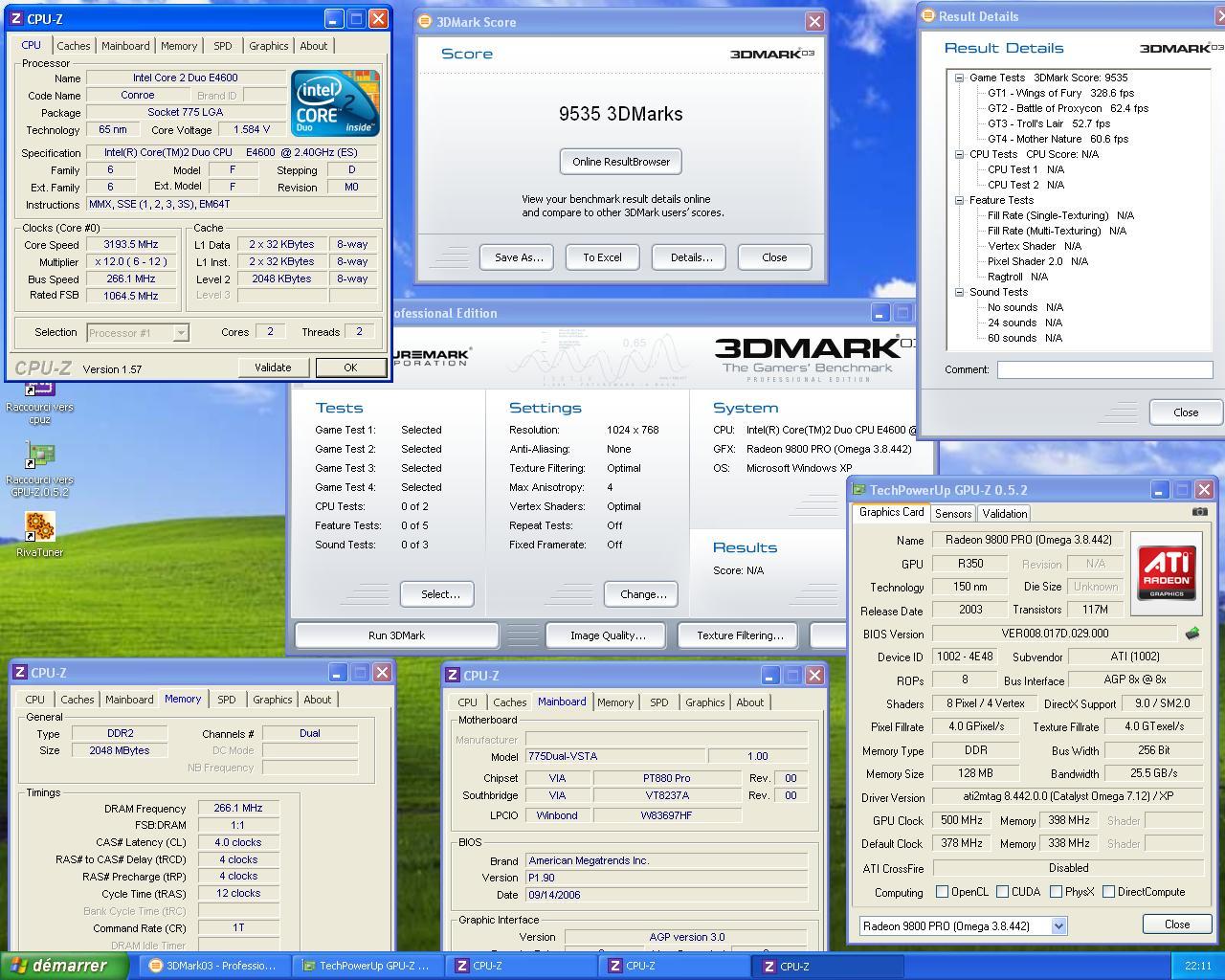Screen dimensions: 1225x980
Task: Click the Change settings button in 3DMark03
Action: pyautogui.click(x=643, y=594)
